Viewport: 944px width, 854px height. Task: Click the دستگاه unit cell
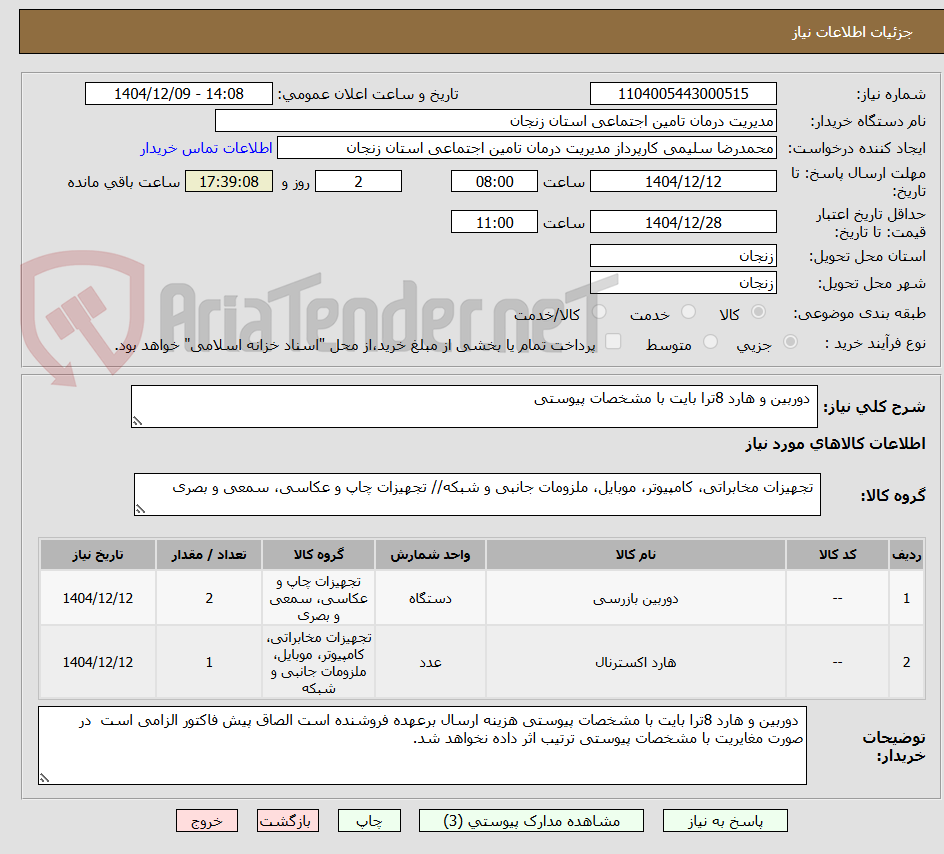pyautogui.click(x=430, y=598)
